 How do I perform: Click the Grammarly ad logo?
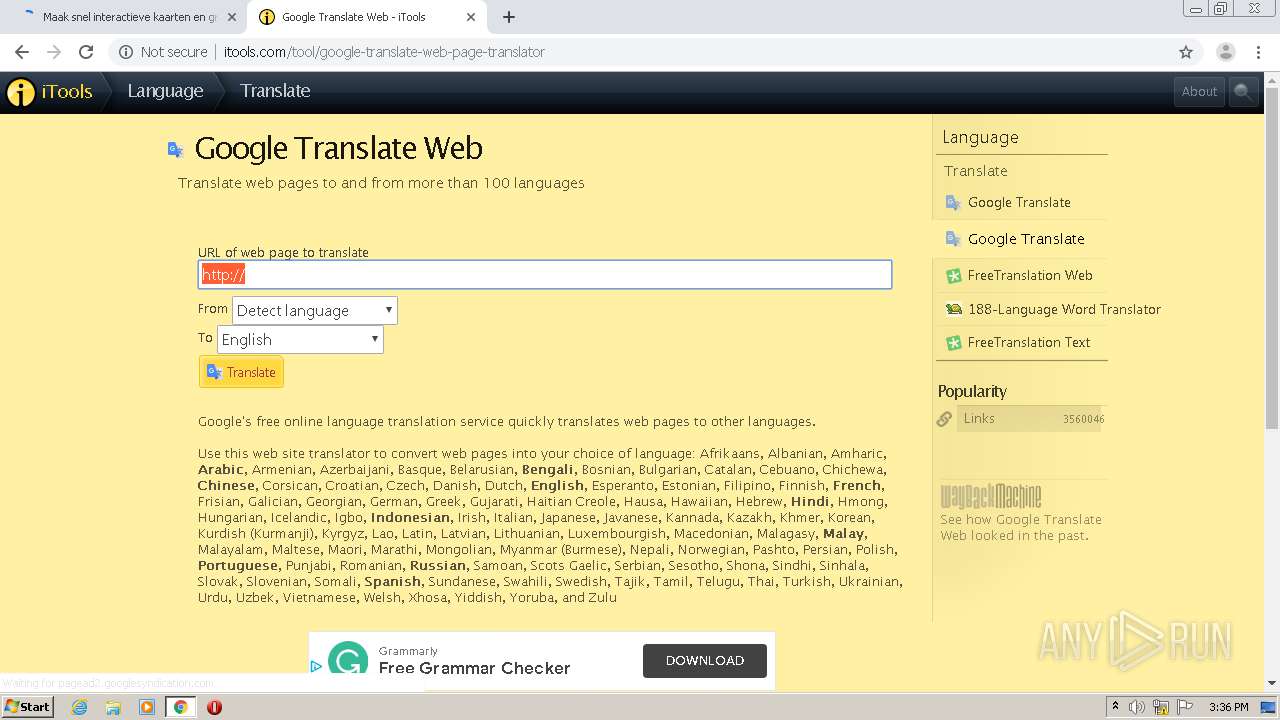click(348, 660)
